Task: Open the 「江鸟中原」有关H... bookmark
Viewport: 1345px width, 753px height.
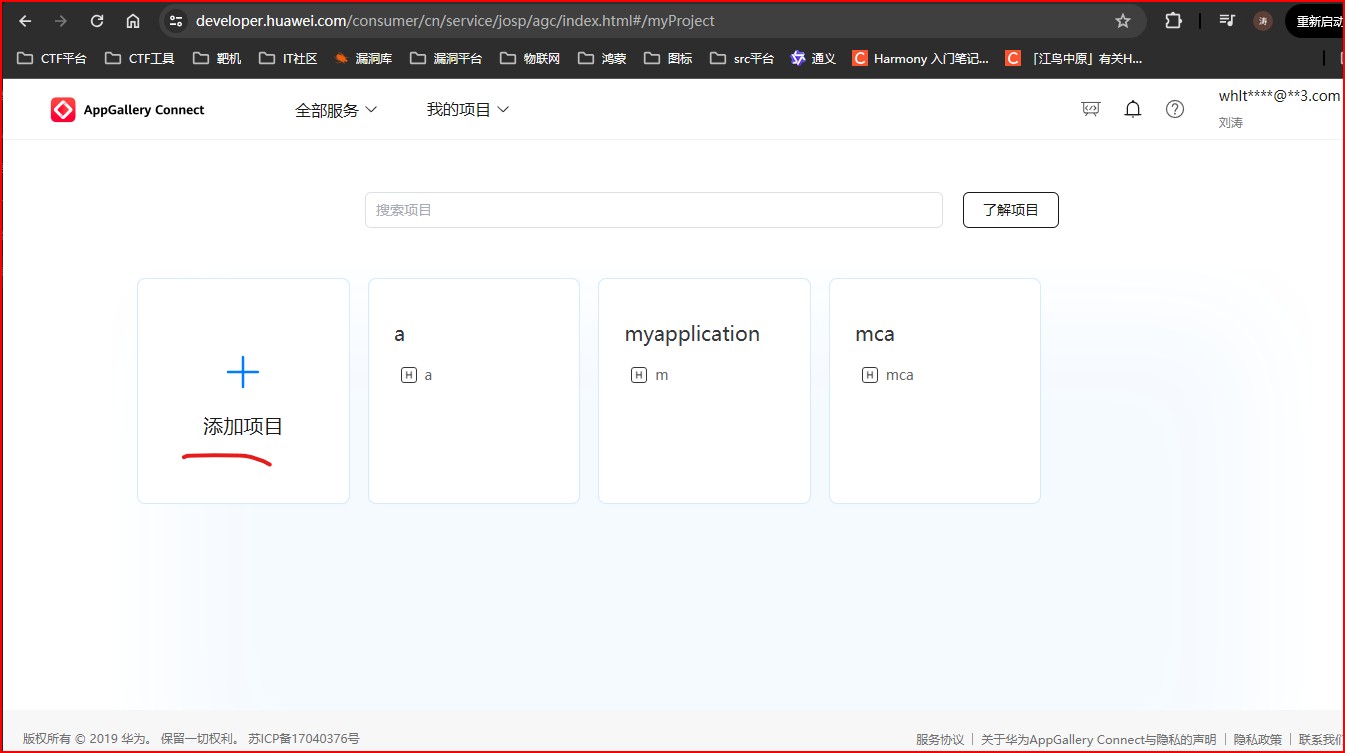Action: (x=1074, y=59)
